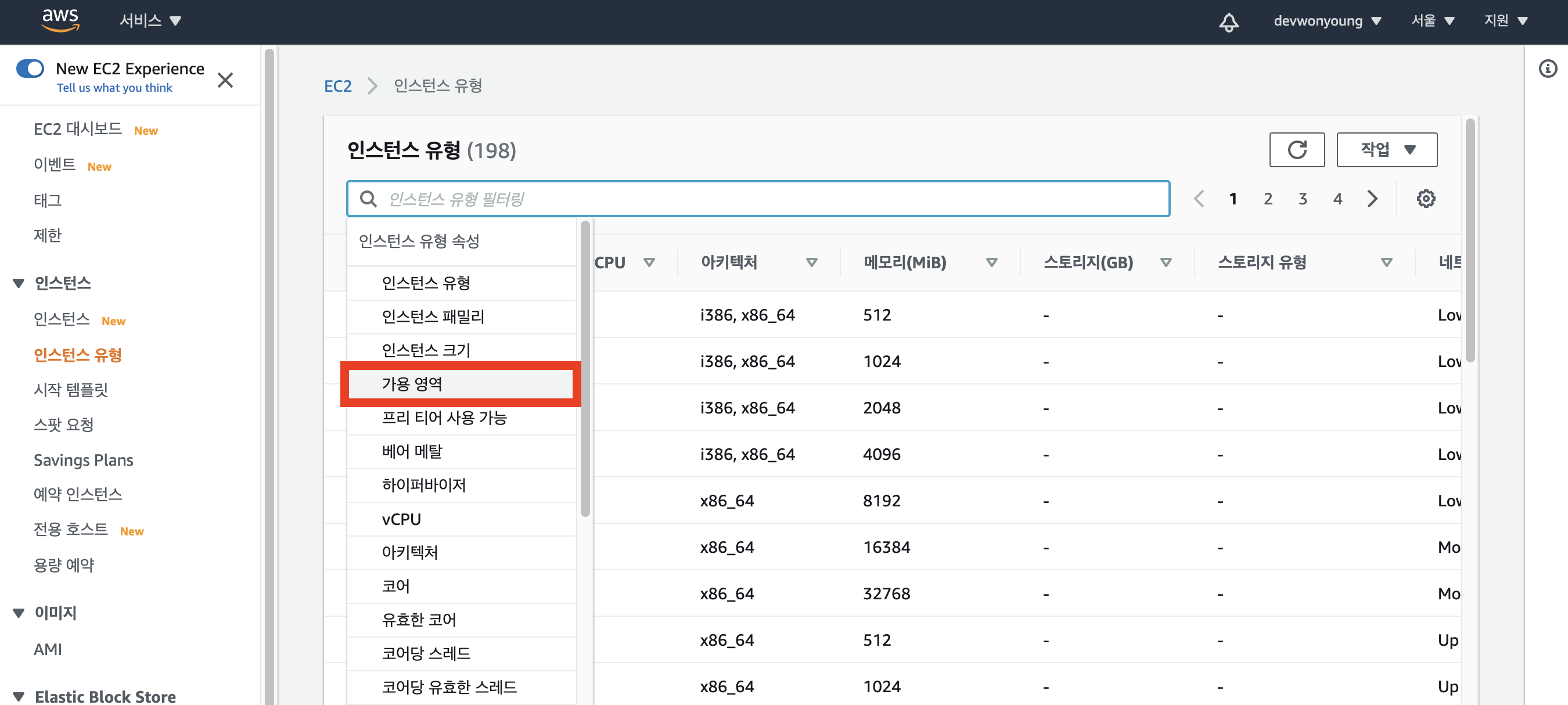Open the EC2 breadcrumb link
This screenshot has width=1568, height=705.
click(x=337, y=86)
